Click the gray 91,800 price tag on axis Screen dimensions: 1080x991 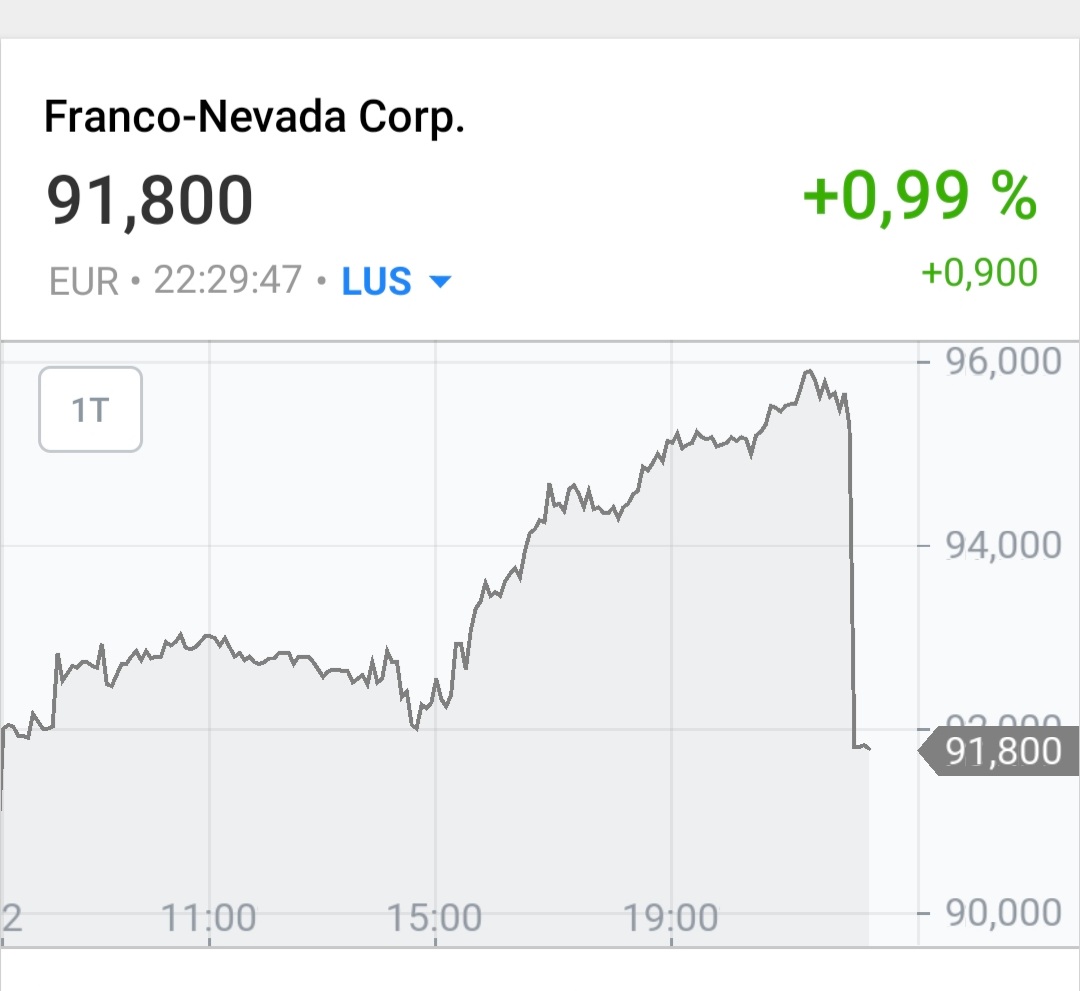click(x=1000, y=751)
